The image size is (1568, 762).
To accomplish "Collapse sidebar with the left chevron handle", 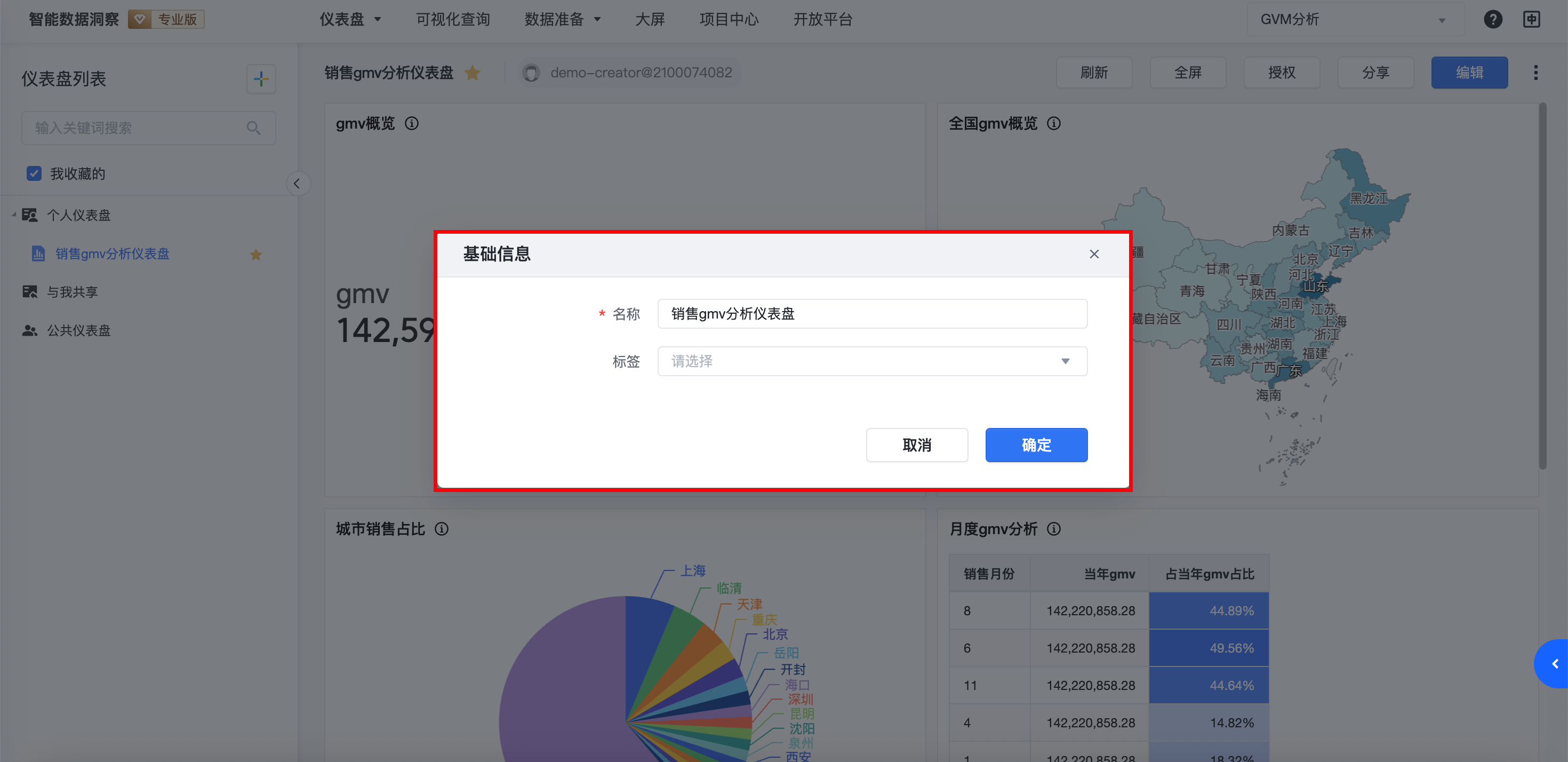I will tap(297, 184).
